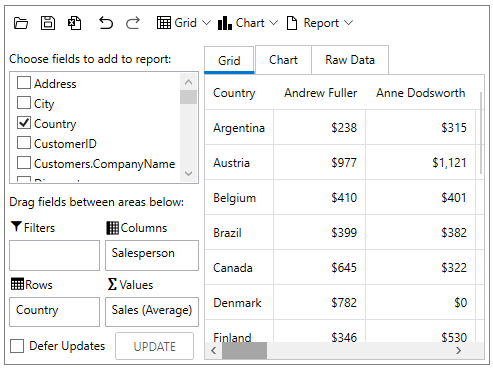The image size is (493, 369).
Task: Expand the Chart dropdown arrow in toolbar
Action: (x=274, y=23)
